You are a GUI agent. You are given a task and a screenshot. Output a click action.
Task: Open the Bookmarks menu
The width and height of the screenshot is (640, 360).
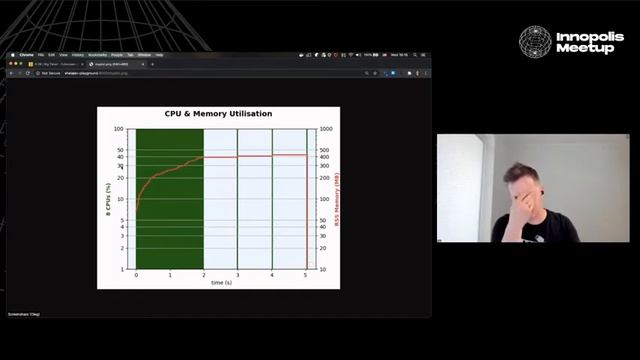98,55
